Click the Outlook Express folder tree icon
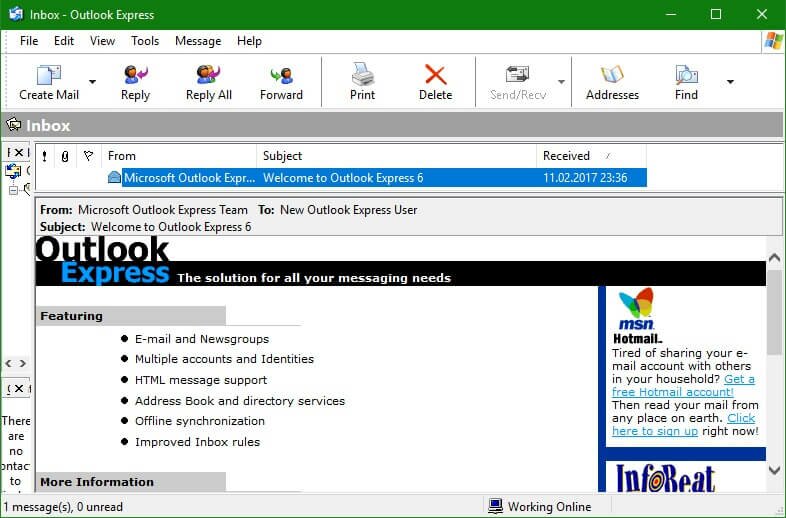This screenshot has width=786, height=518. (13, 171)
